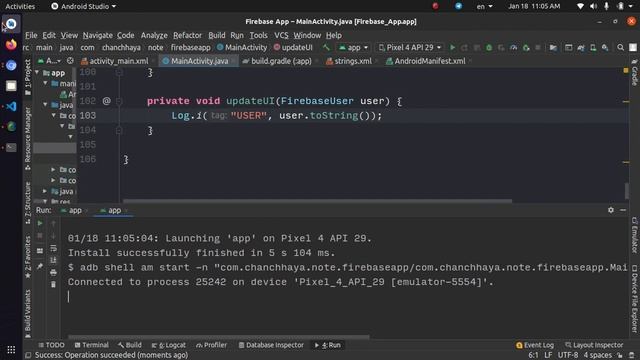Open the Database Inspector tool window
This screenshot has height=360, width=640.
271,345
